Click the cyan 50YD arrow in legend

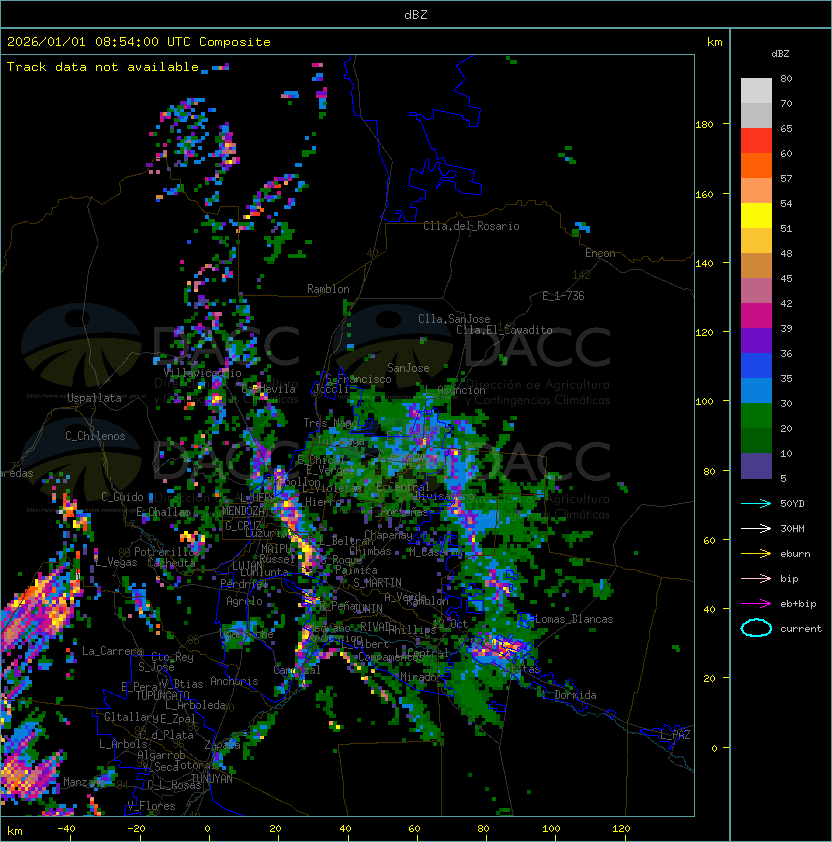(x=756, y=503)
